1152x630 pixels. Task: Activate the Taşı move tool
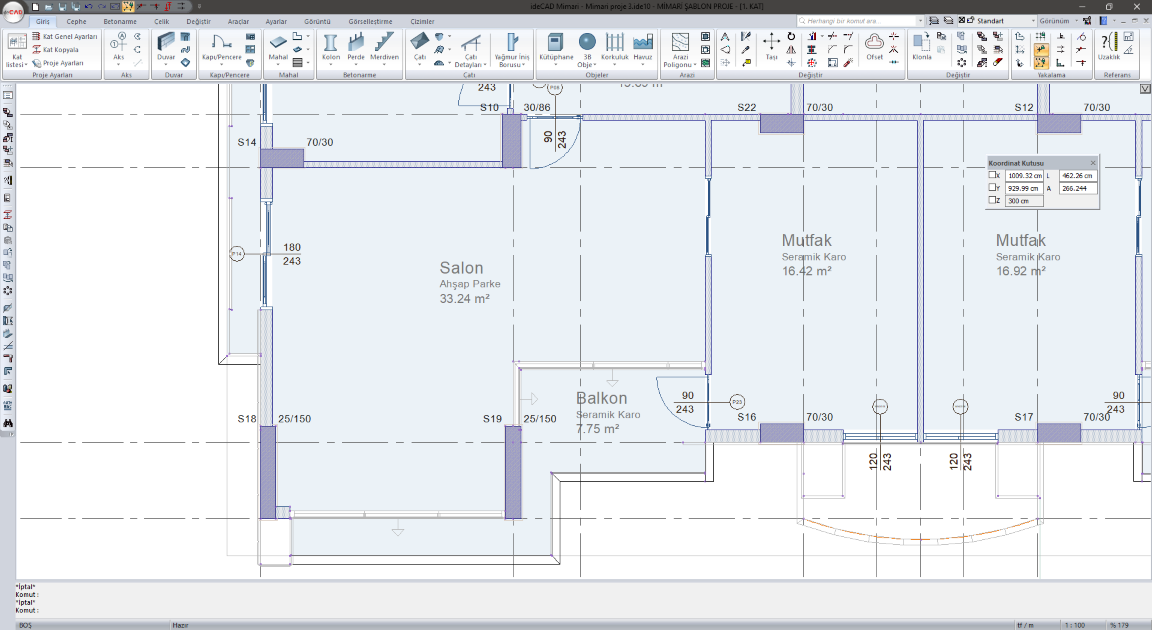[772, 45]
